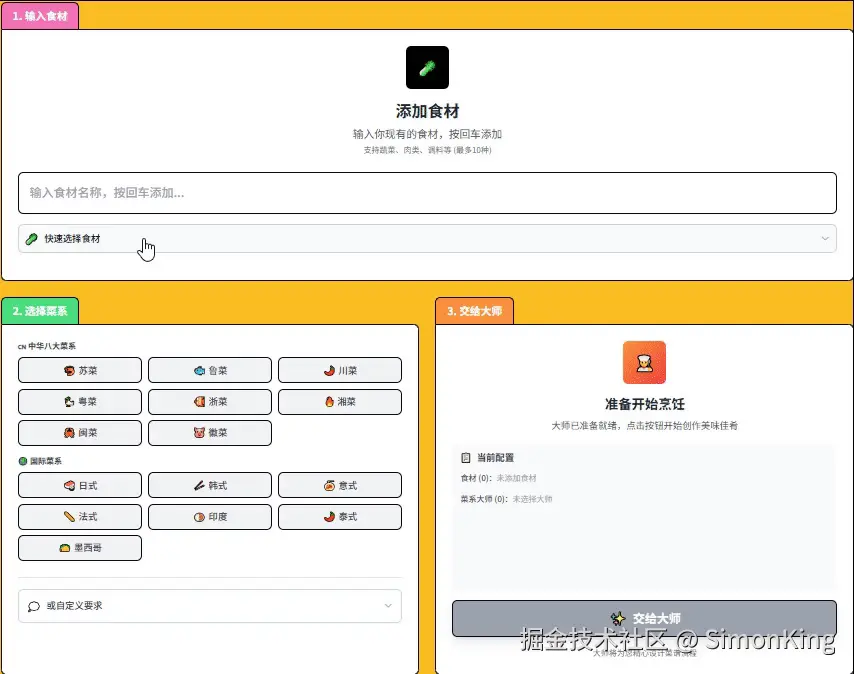Open the 3. 交给大师 tab
854x674 pixels.
(x=474, y=311)
